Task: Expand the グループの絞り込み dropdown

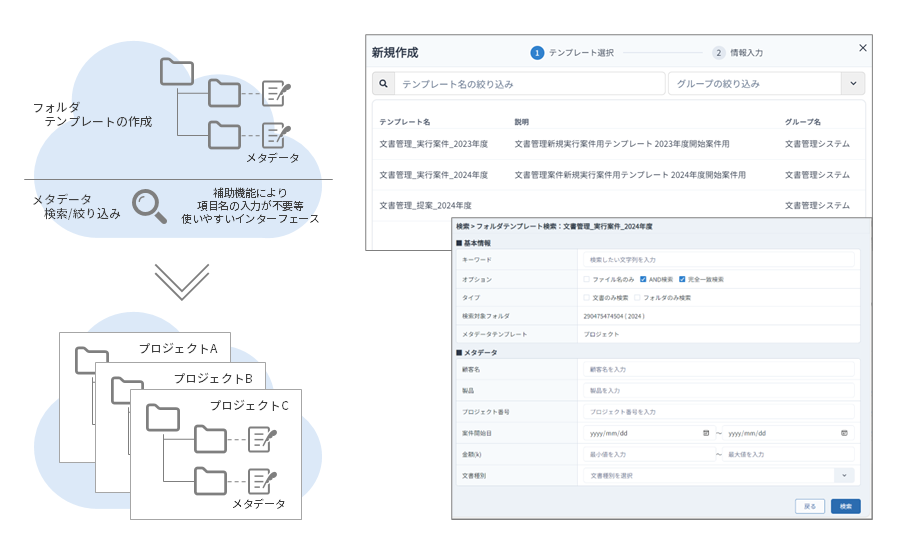Action: click(852, 84)
